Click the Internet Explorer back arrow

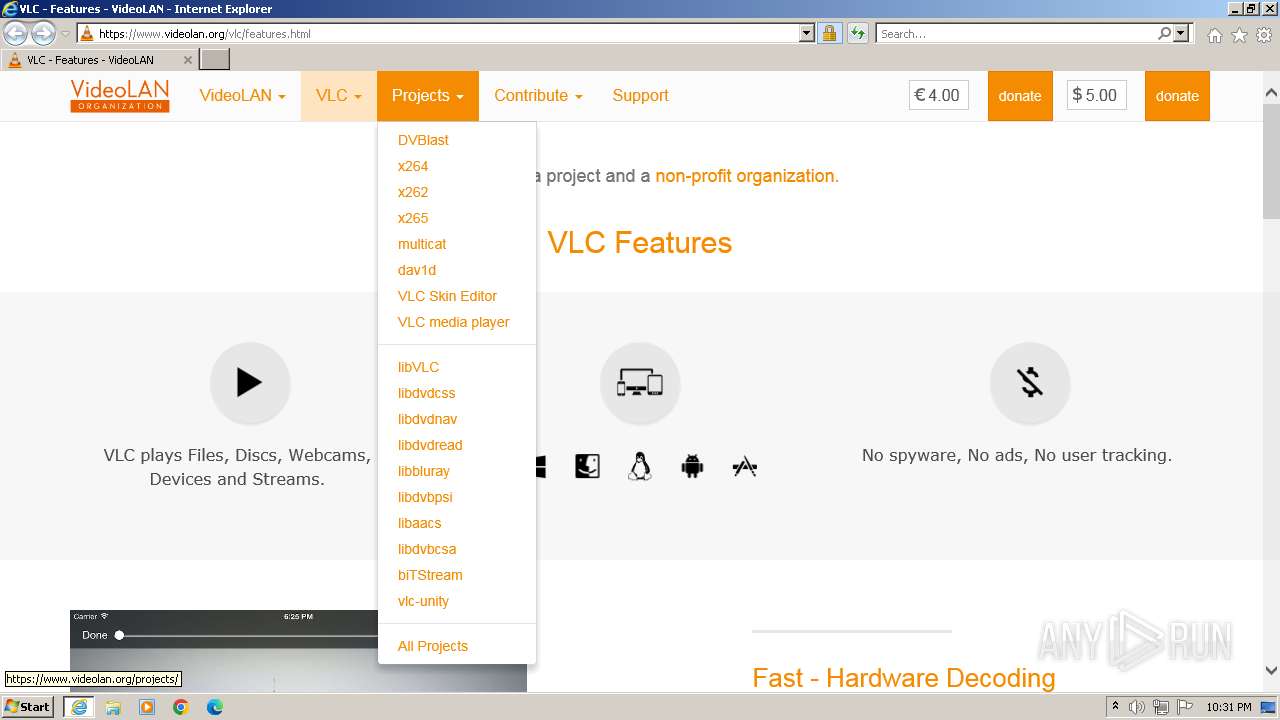16,33
